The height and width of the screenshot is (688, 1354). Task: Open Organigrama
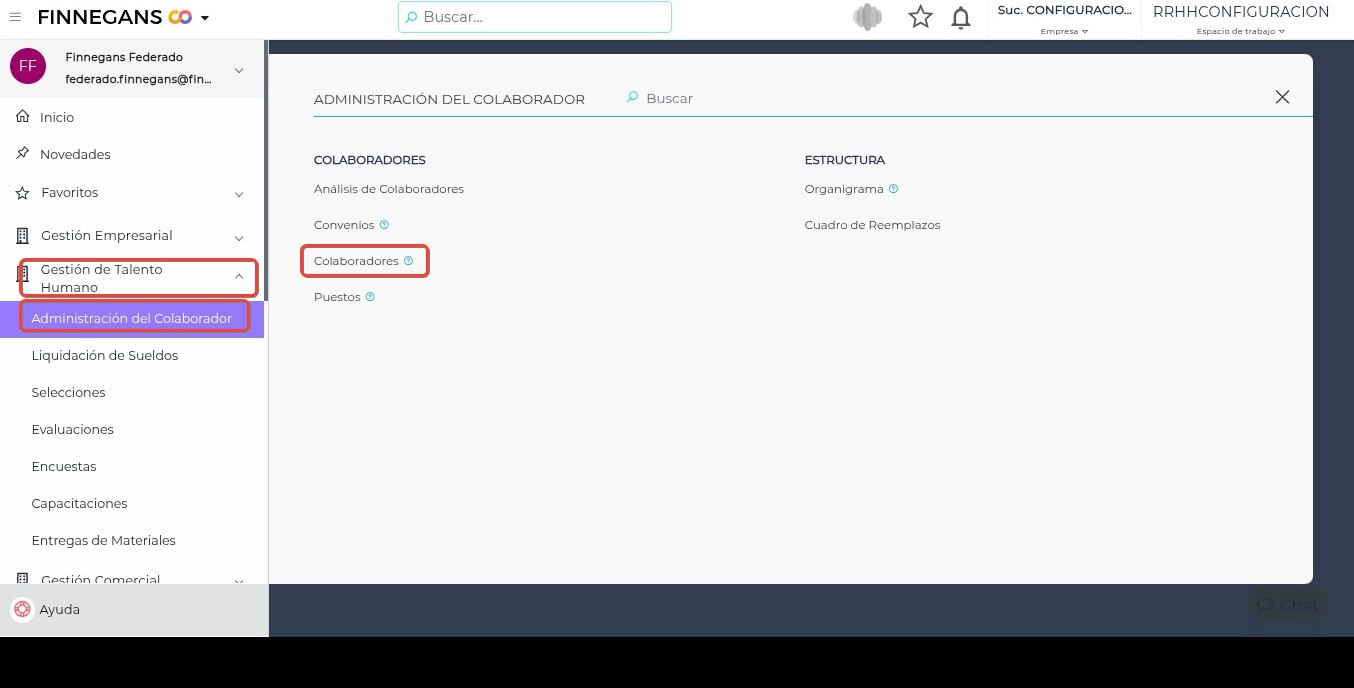(844, 189)
